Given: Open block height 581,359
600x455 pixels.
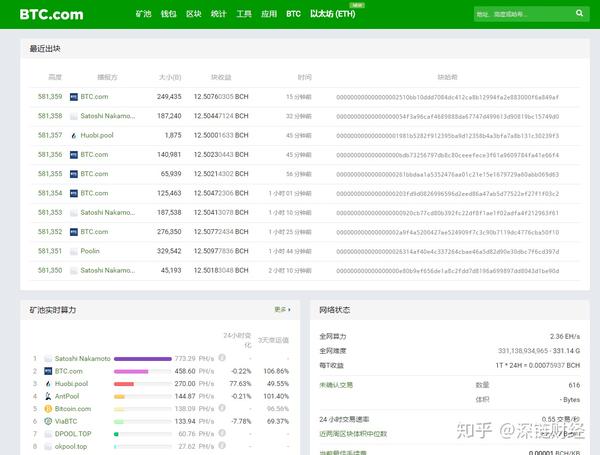Looking at the screenshot, I should 50,97.
